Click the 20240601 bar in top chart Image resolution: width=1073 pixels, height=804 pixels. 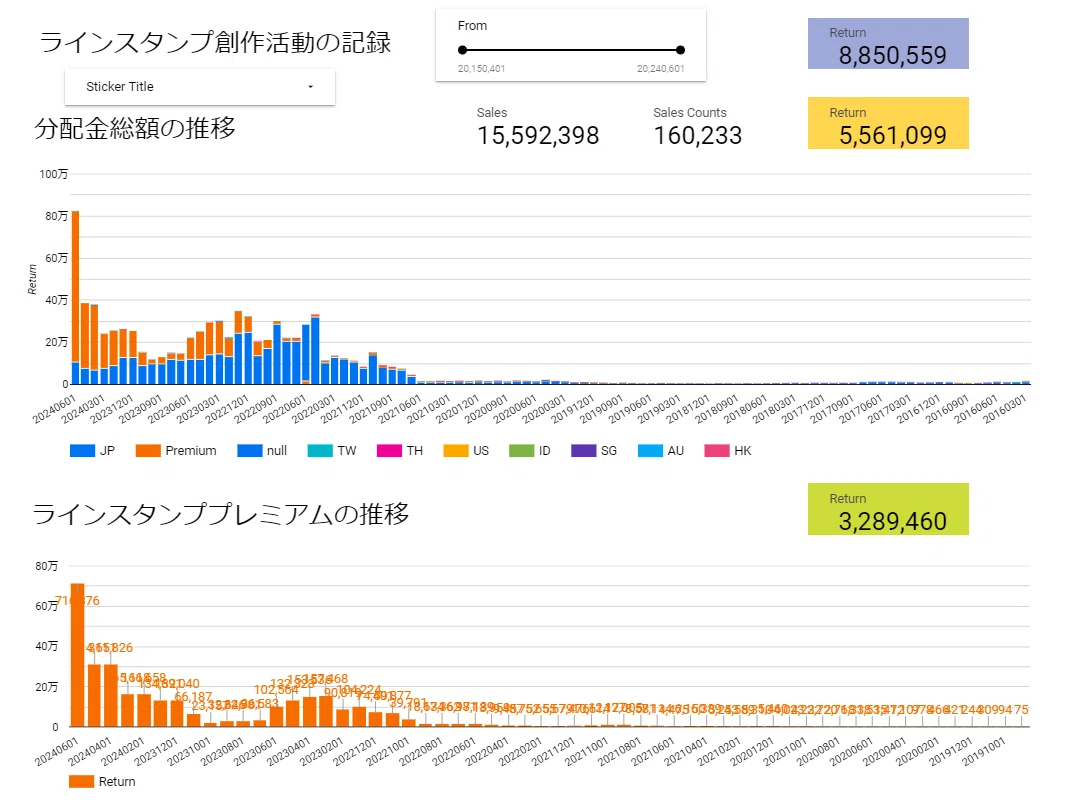point(75,298)
